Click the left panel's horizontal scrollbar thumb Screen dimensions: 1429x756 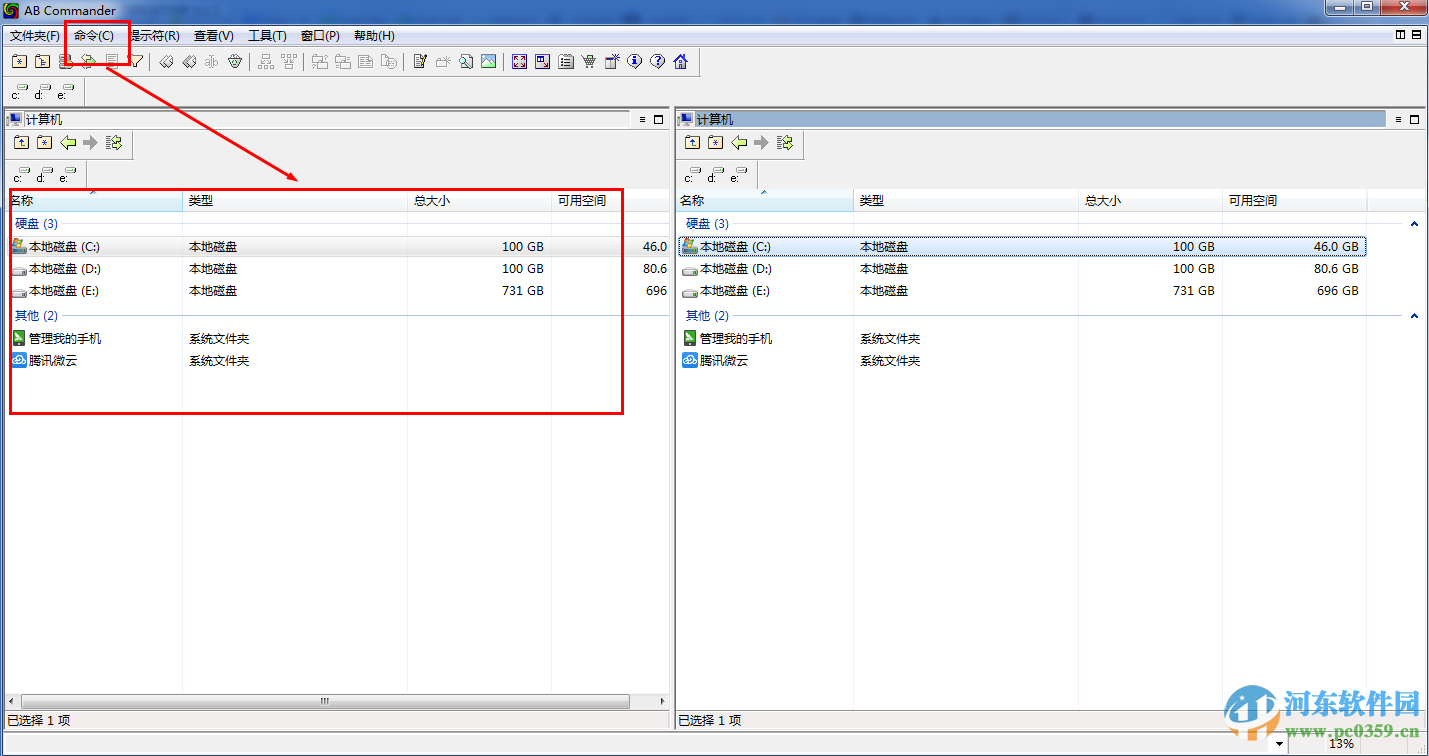coord(324,702)
